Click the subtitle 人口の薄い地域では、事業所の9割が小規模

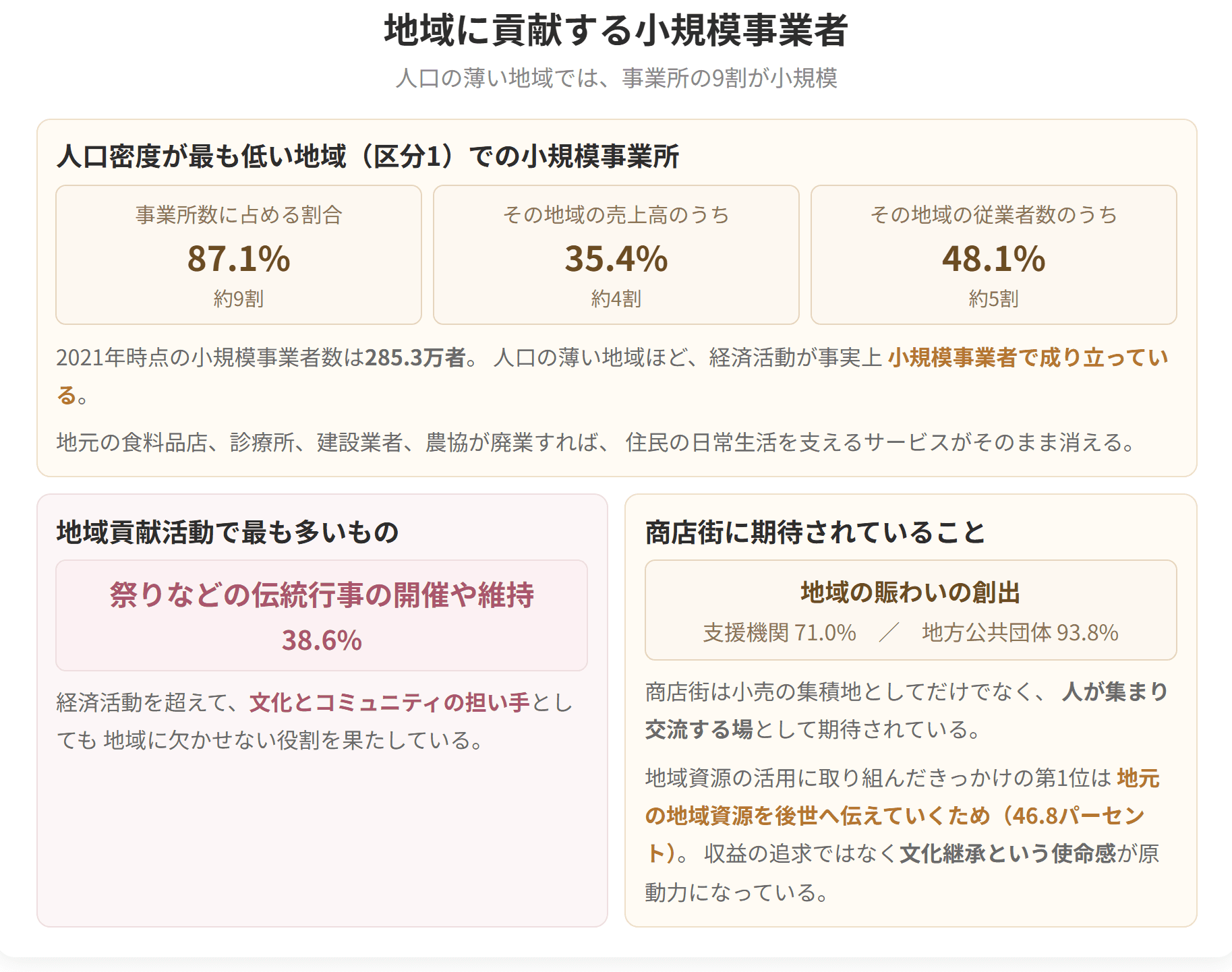(616, 78)
